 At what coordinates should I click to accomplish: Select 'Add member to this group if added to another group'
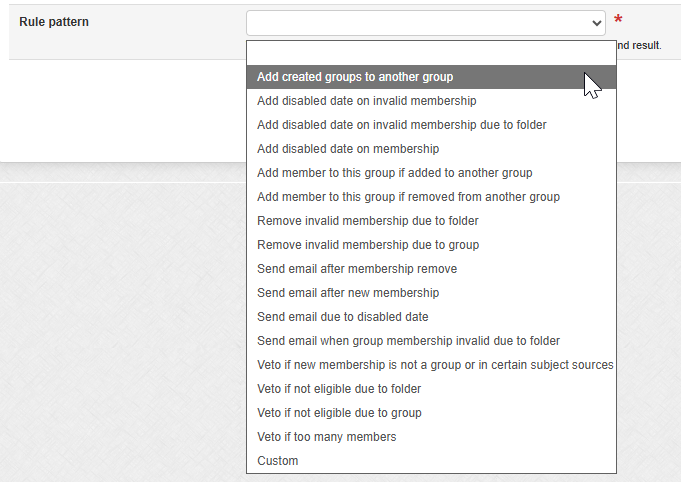394,173
